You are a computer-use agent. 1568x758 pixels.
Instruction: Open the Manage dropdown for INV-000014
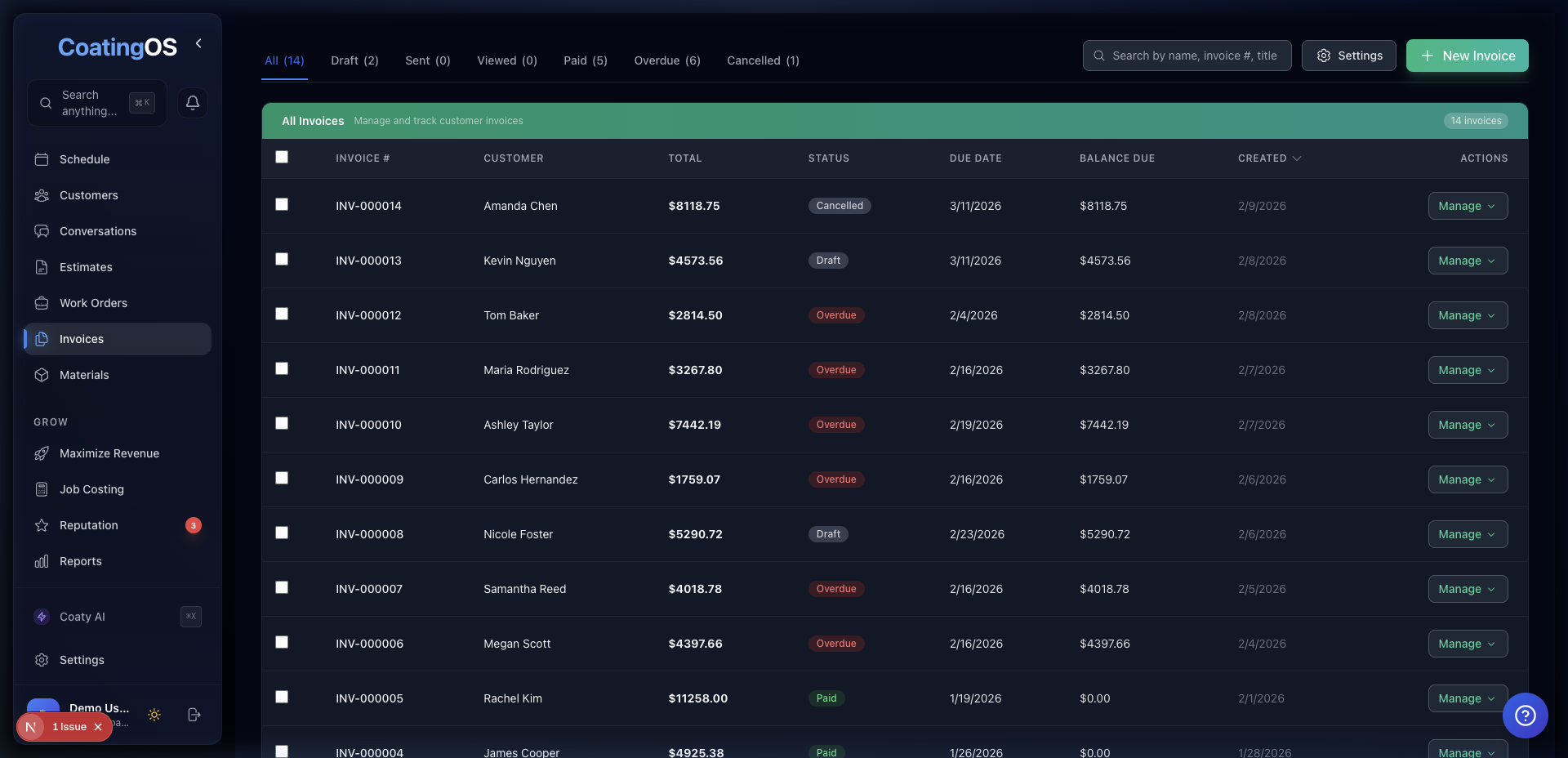pos(1467,206)
